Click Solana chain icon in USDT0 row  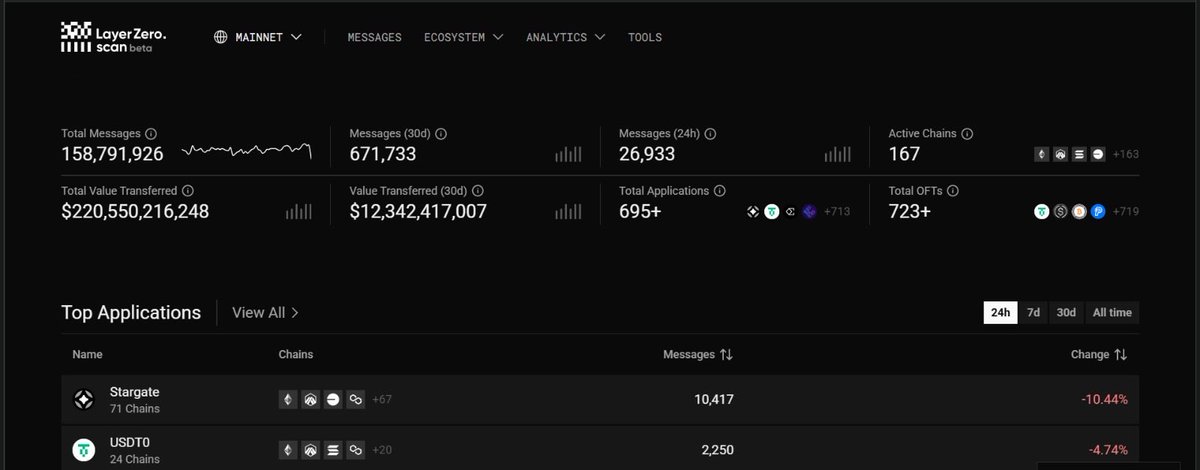point(332,450)
